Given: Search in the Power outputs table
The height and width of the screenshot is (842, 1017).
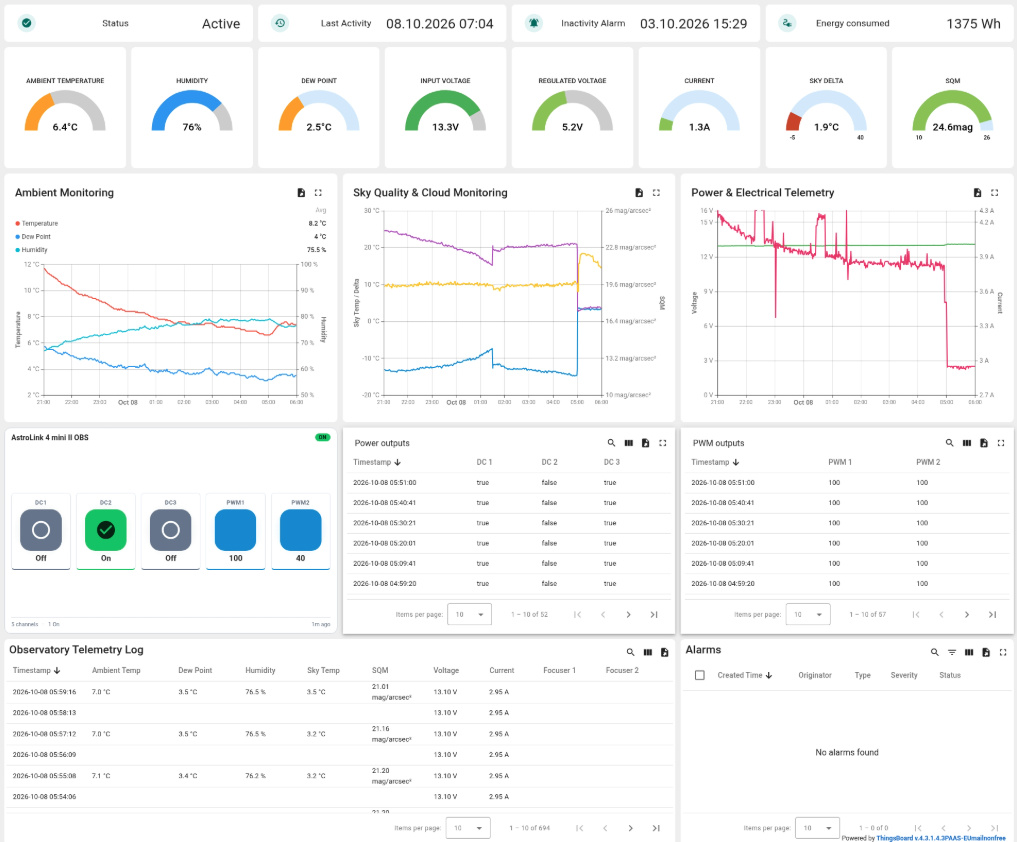Looking at the screenshot, I should click(x=611, y=443).
